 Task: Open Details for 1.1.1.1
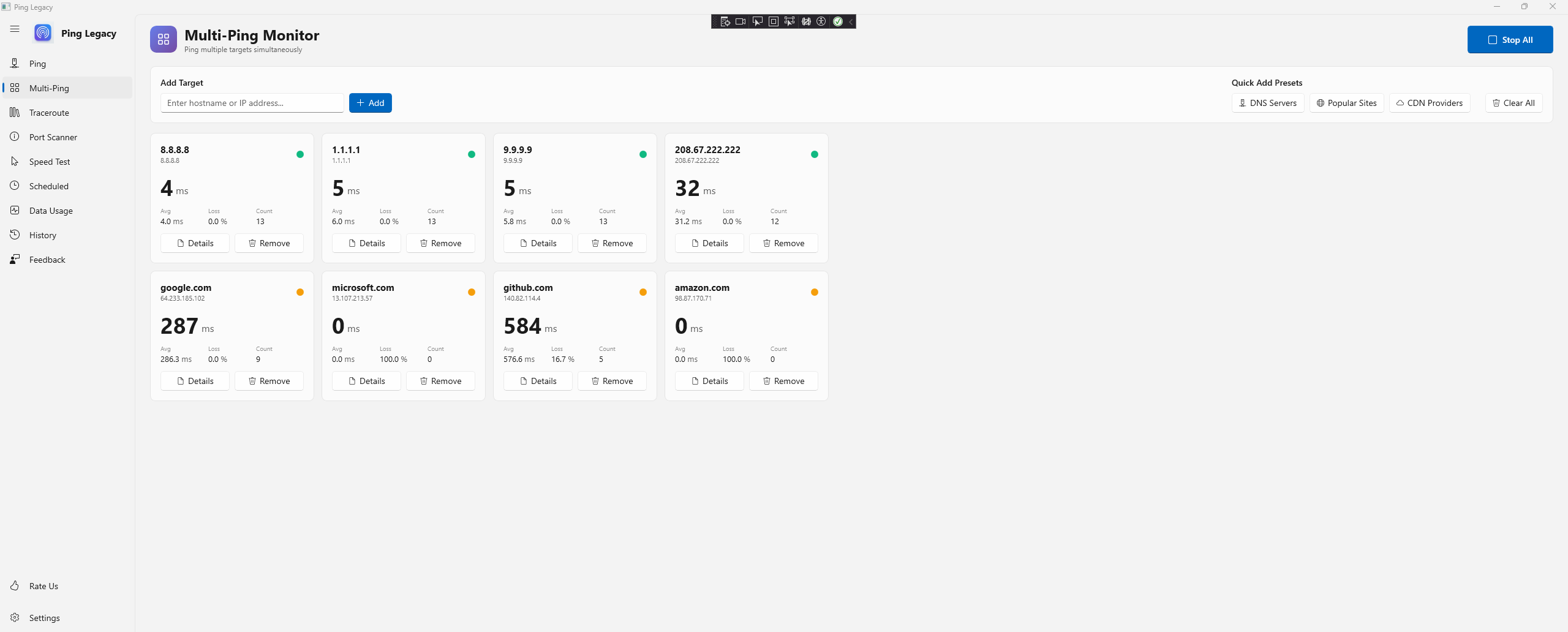[366, 243]
